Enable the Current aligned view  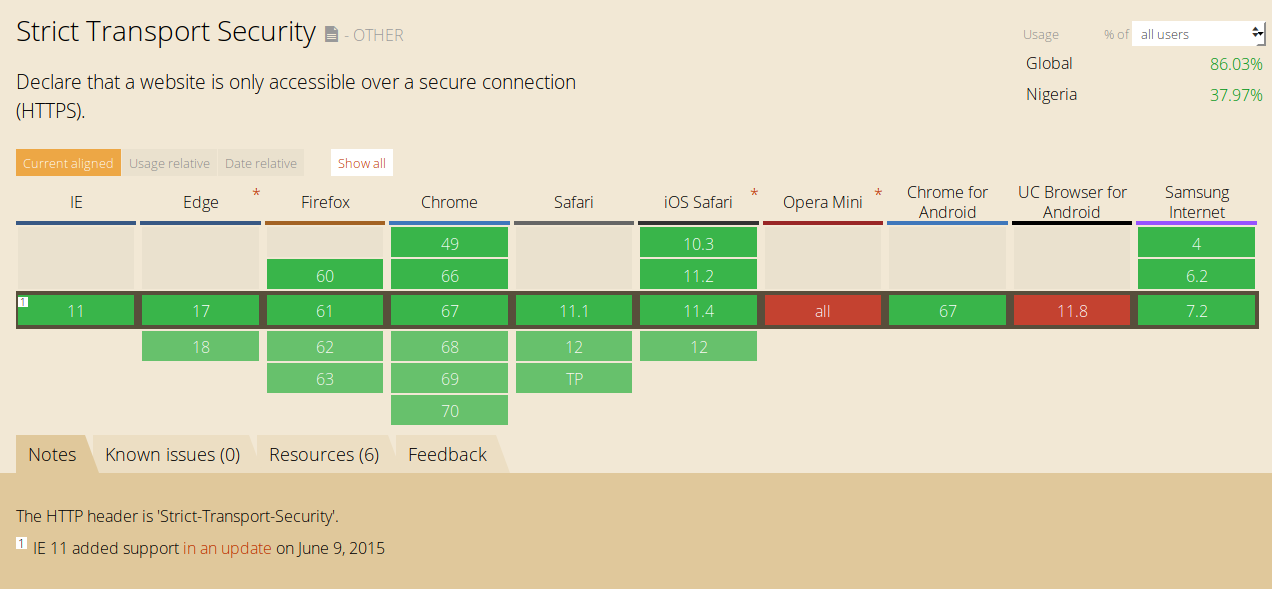click(x=68, y=163)
